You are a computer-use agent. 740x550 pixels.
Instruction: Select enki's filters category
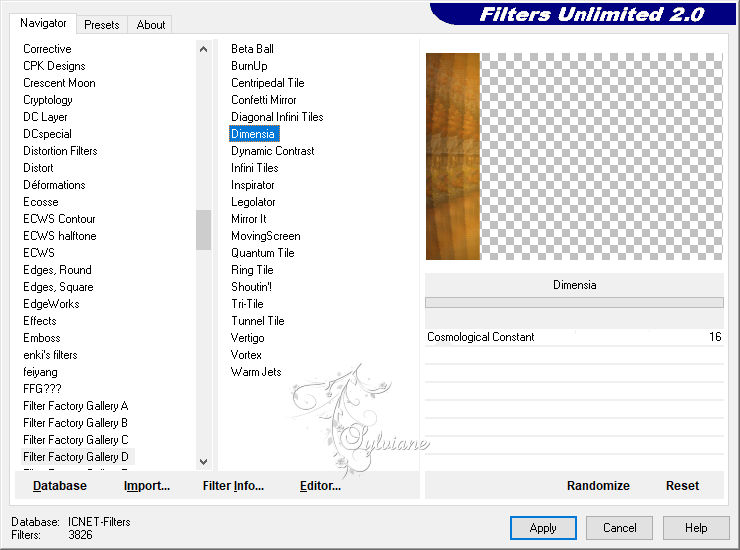[x=50, y=355]
